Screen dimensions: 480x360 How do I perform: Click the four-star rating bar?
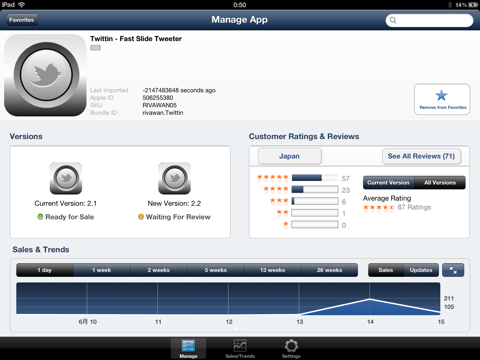(x=315, y=190)
